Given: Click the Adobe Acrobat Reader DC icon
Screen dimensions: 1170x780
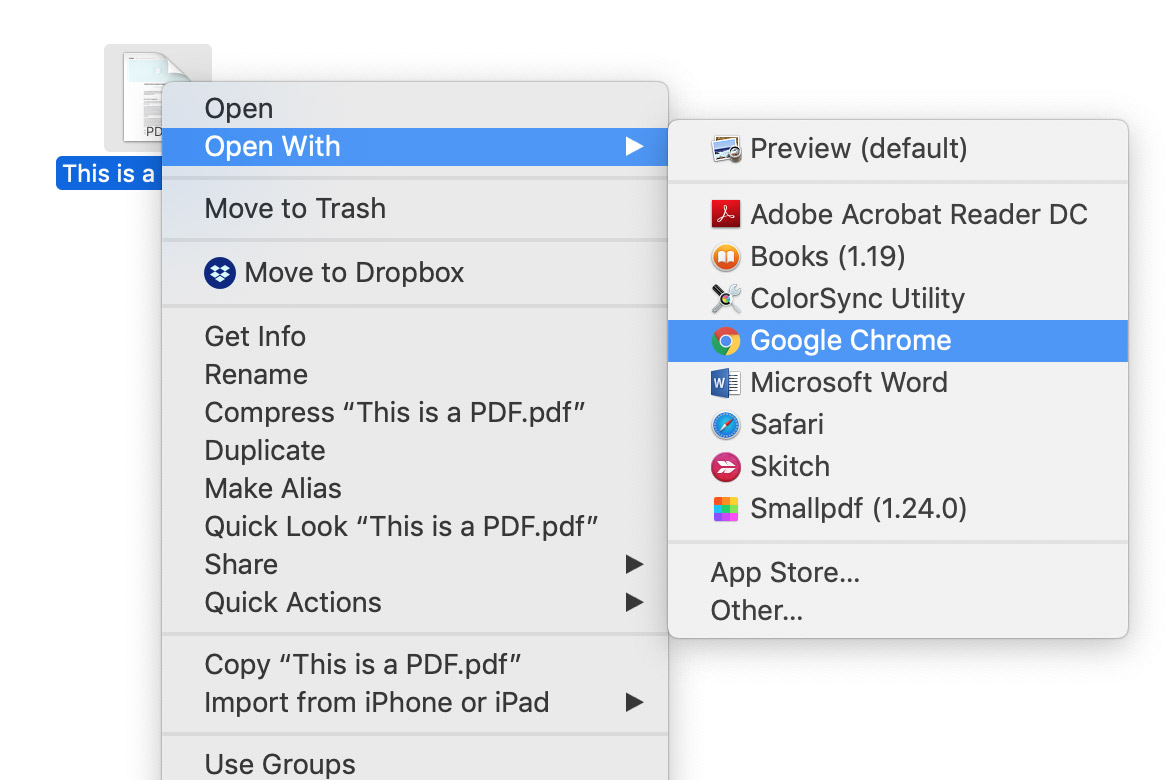Looking at the screenshot, I should [725, 214].
